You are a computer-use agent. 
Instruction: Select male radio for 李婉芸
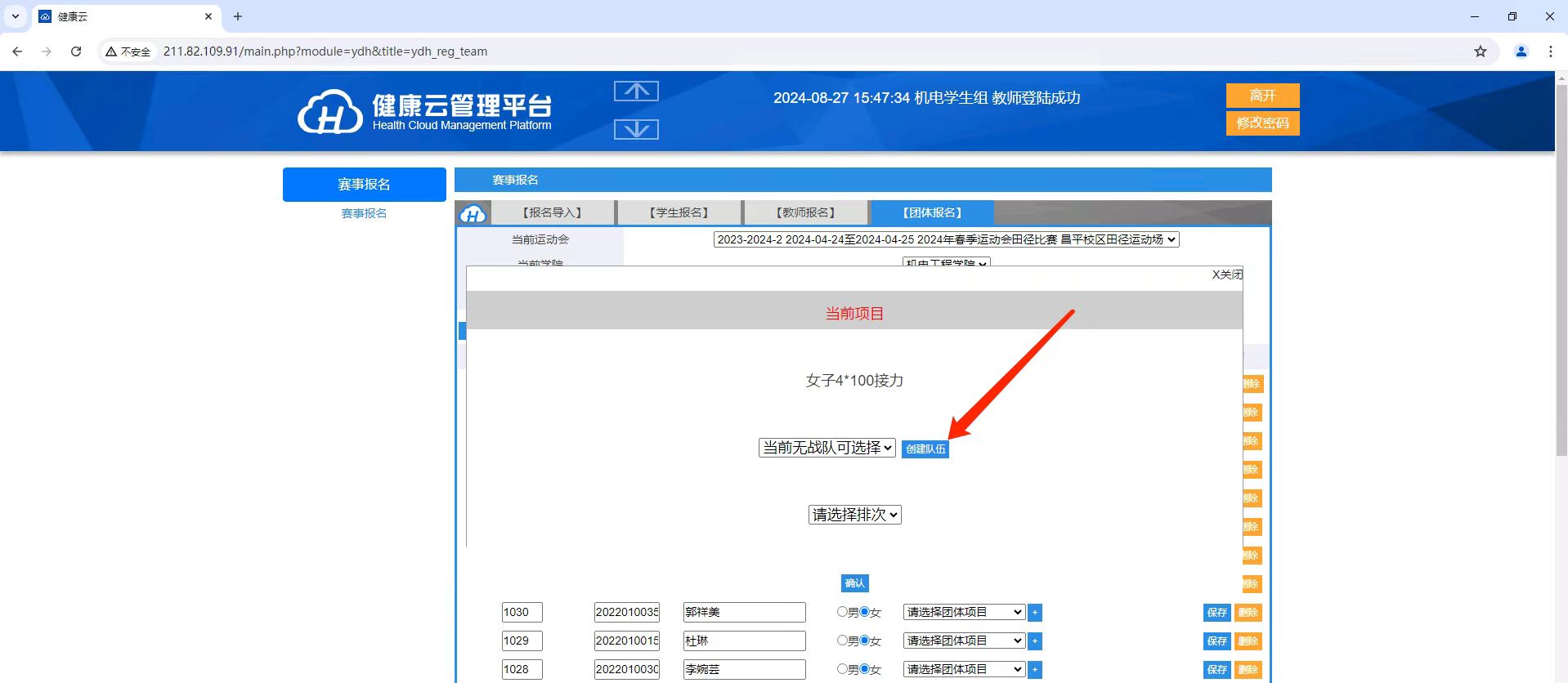[842, 669]
